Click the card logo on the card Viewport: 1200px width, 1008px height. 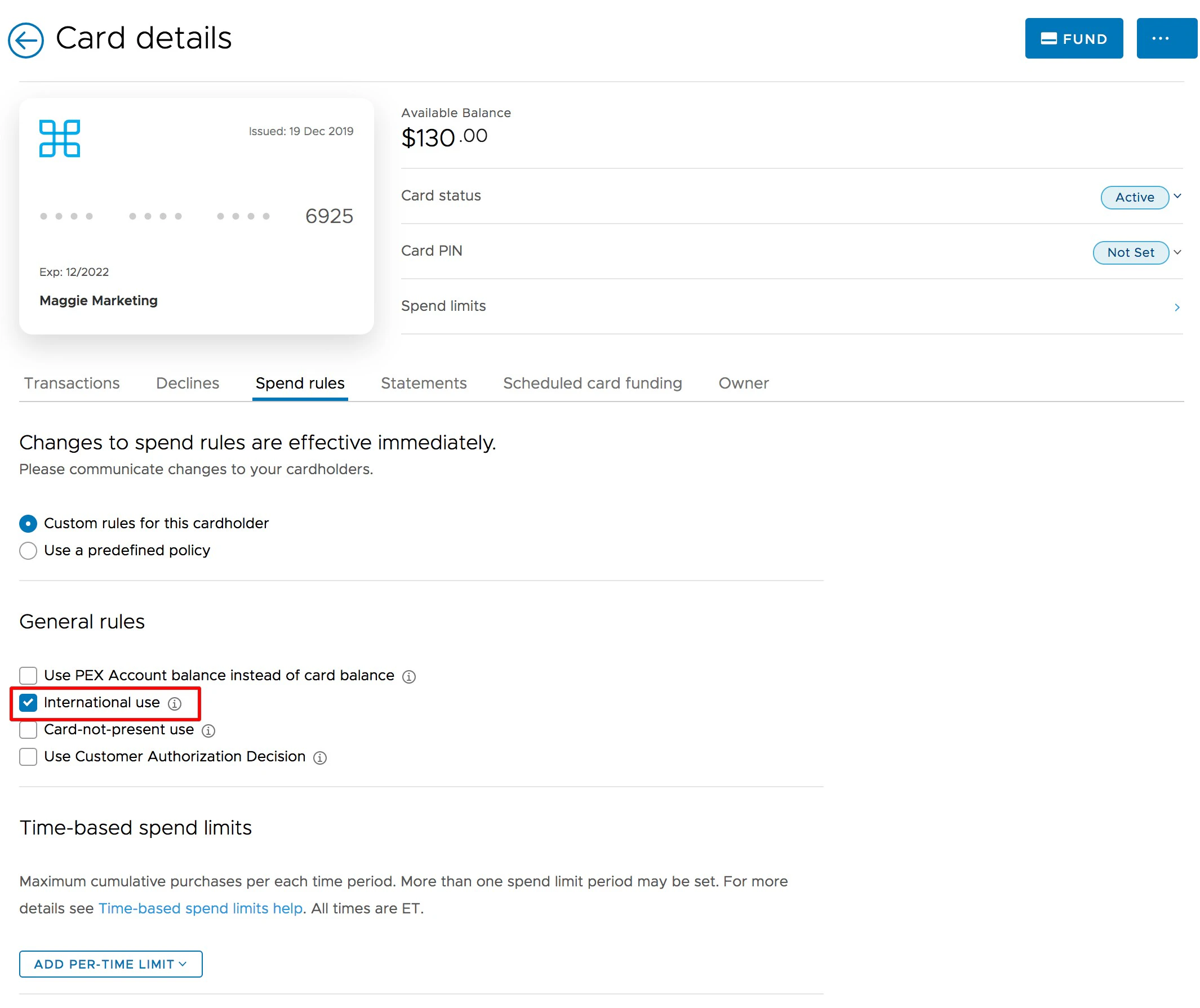[x=60, y=139]
